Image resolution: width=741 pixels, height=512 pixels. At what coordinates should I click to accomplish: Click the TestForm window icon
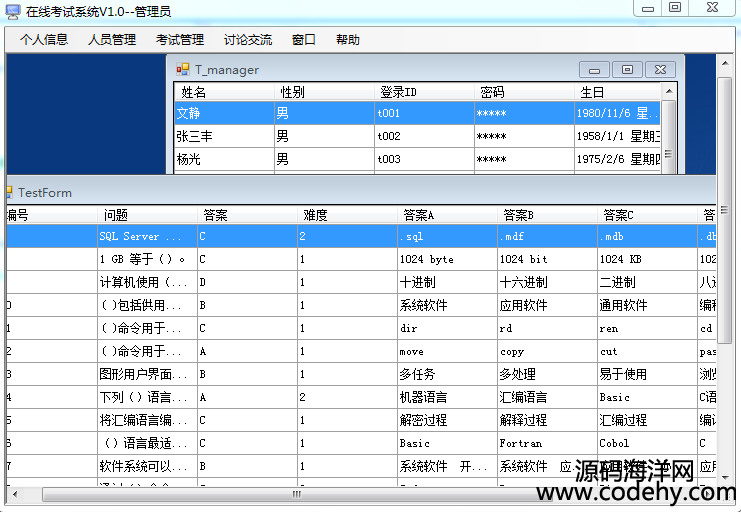coord(9,192)
